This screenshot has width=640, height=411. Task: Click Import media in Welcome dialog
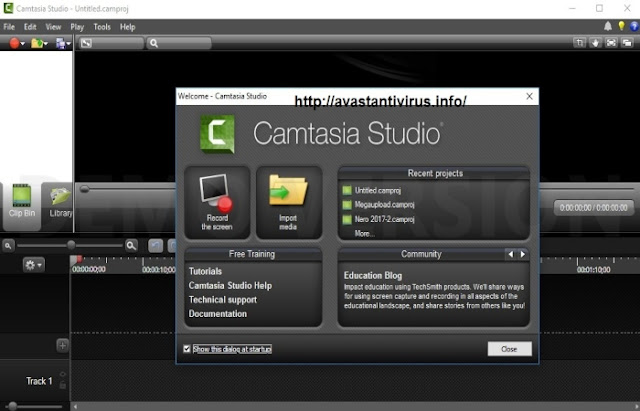289,202
